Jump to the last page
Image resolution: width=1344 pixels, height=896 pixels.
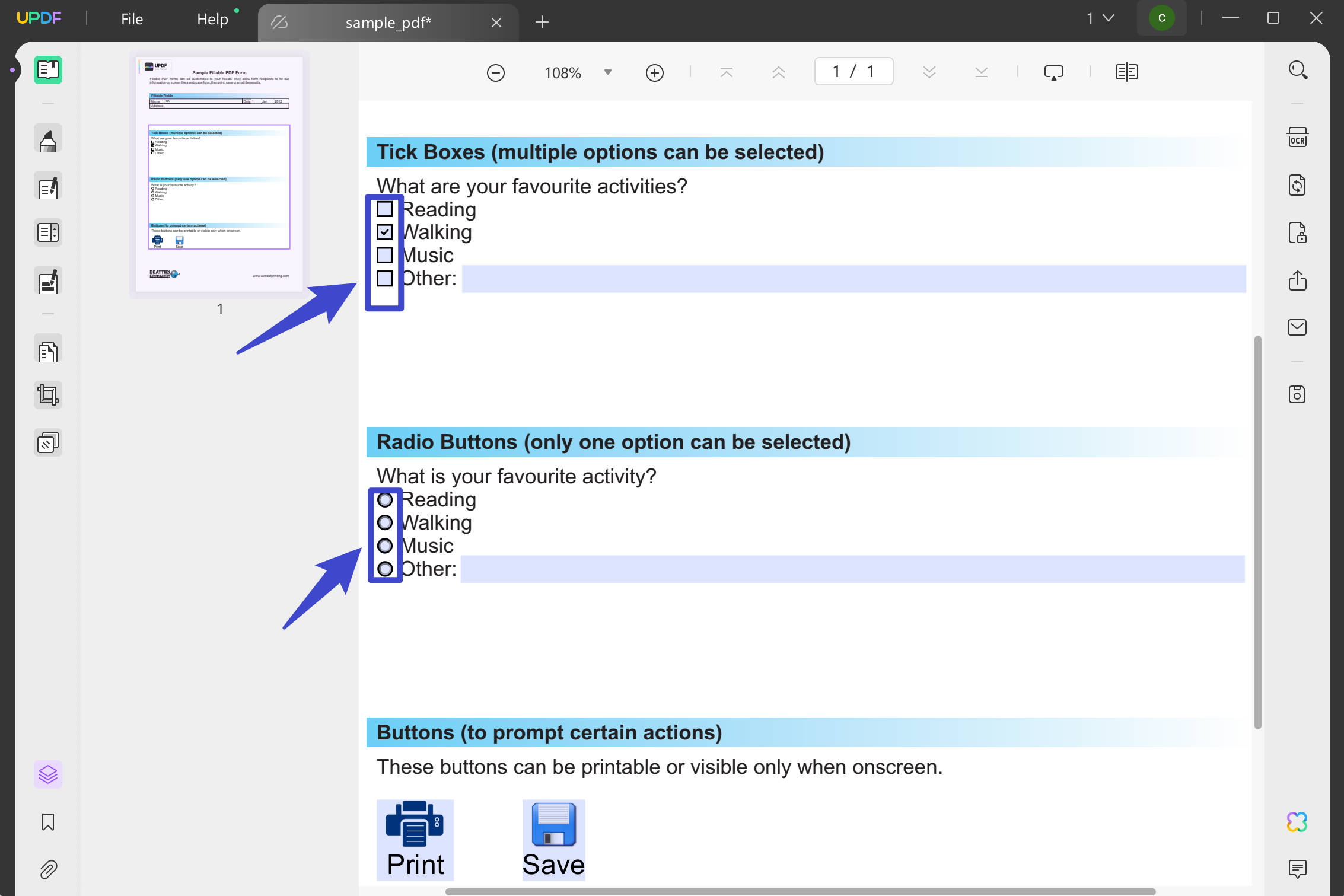point(982,73)
